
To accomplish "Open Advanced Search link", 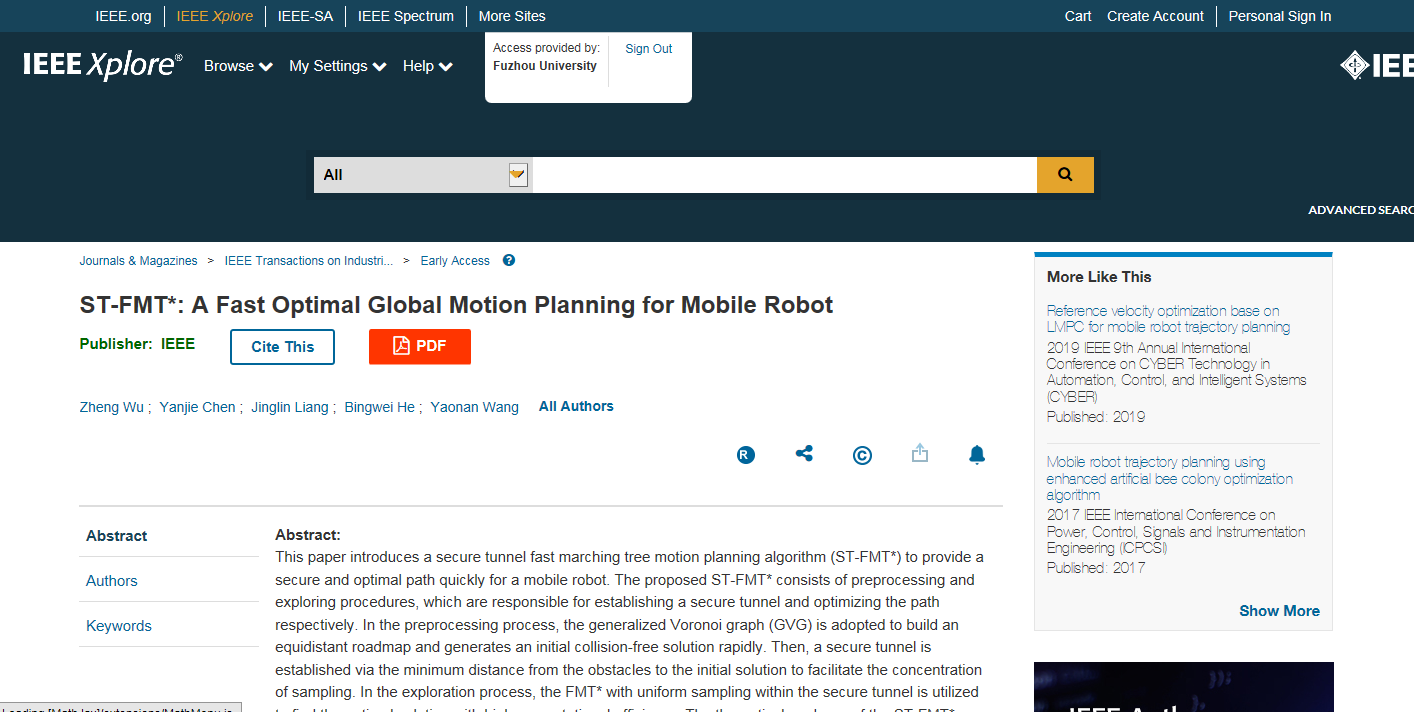I will click(1361, 210).
